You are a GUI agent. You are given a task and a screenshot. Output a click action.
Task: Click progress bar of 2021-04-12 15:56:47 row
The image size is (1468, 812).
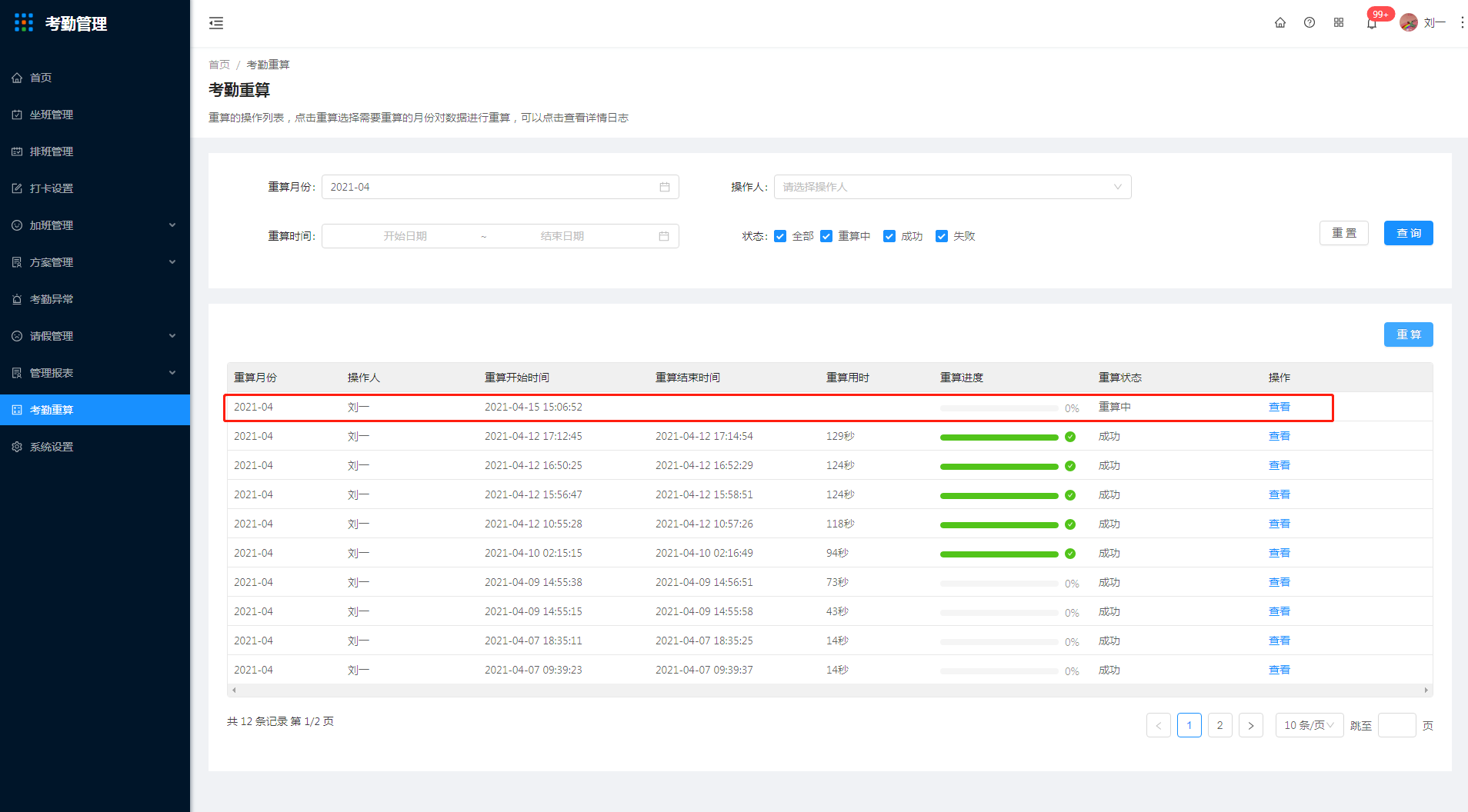click(999, 495)
